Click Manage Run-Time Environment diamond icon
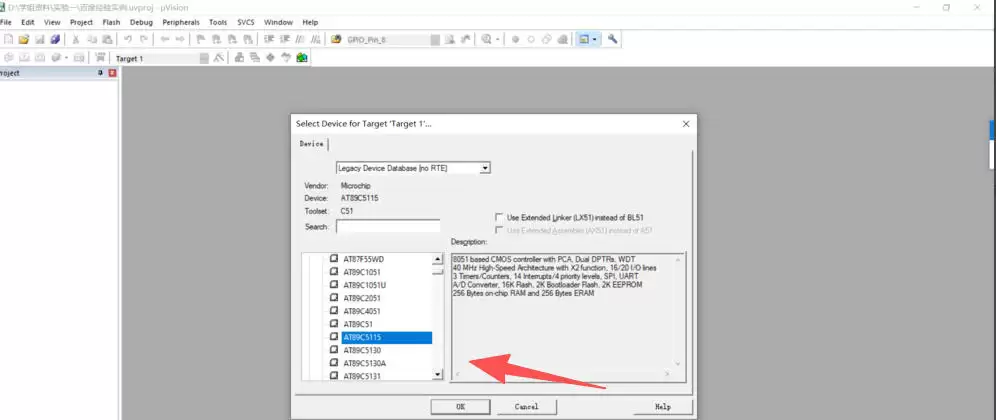 (x=270, y=58)
